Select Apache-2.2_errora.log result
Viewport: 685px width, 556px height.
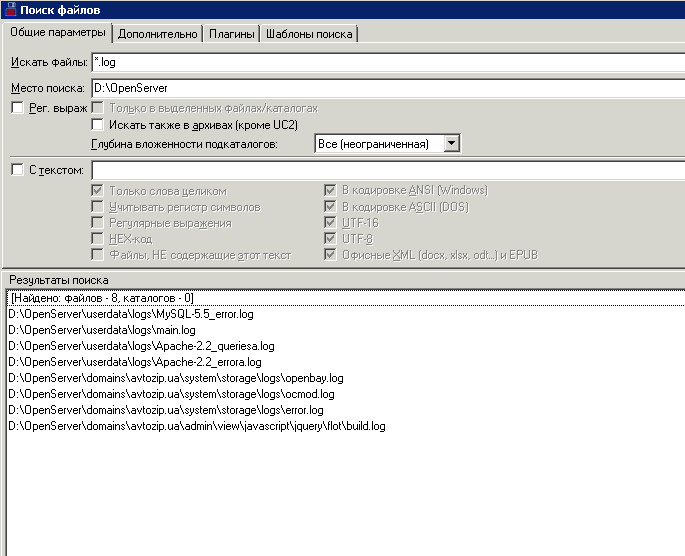[134, 362]
